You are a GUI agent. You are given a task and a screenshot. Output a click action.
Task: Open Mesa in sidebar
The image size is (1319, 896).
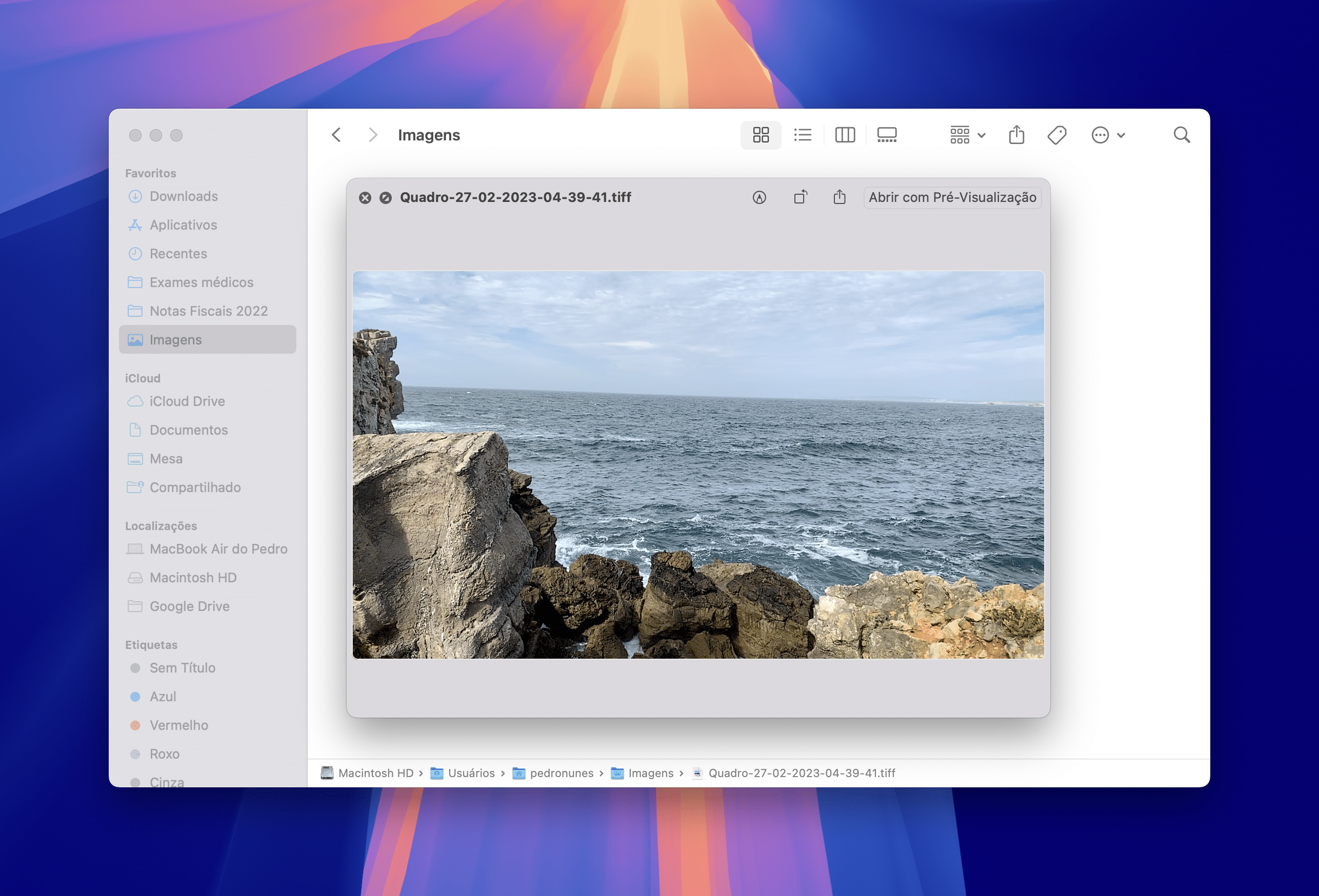click(x=208, y=458)
